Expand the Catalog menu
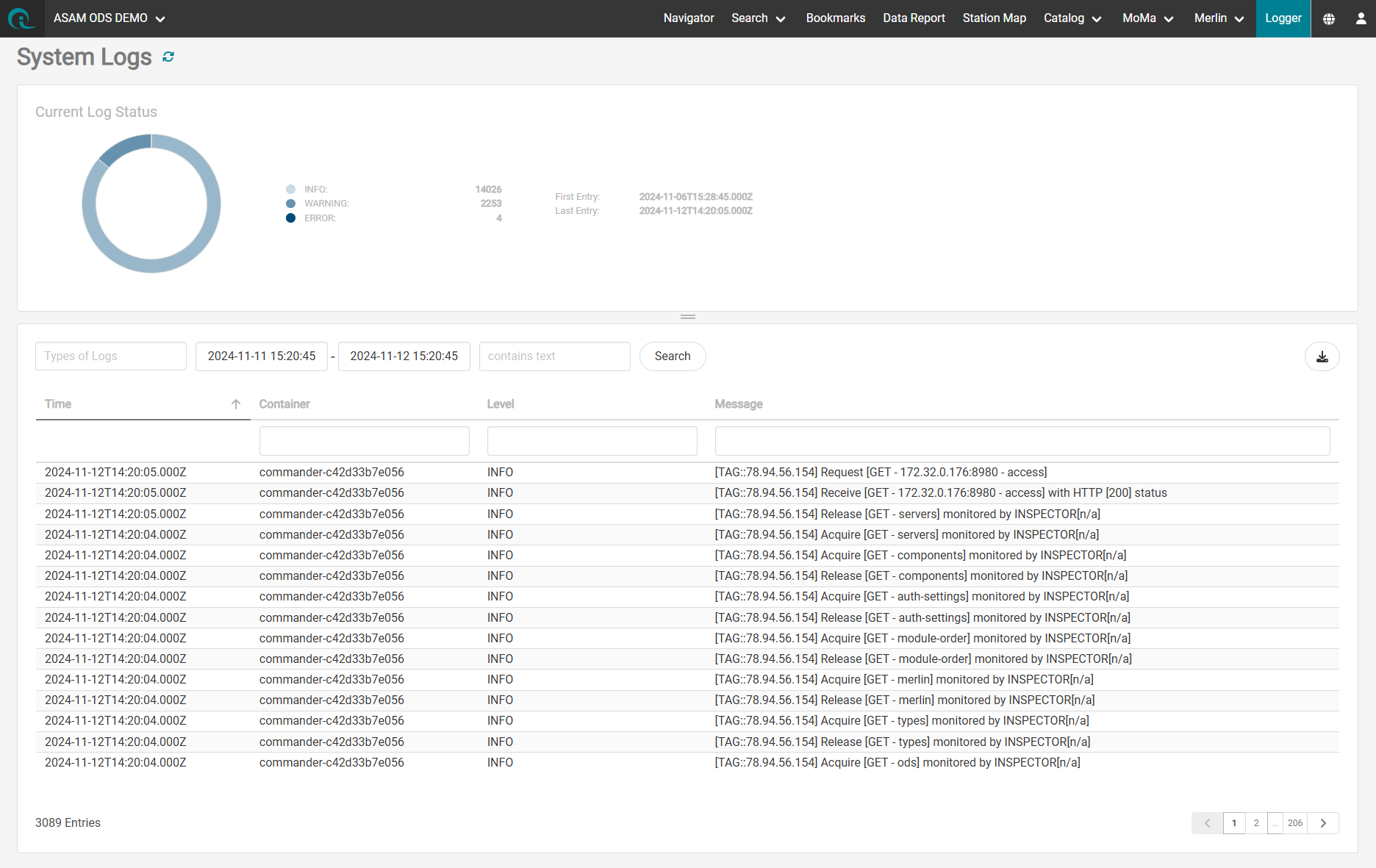The height and width of the screenshot is (868, 1376). tap(1072, 18)
